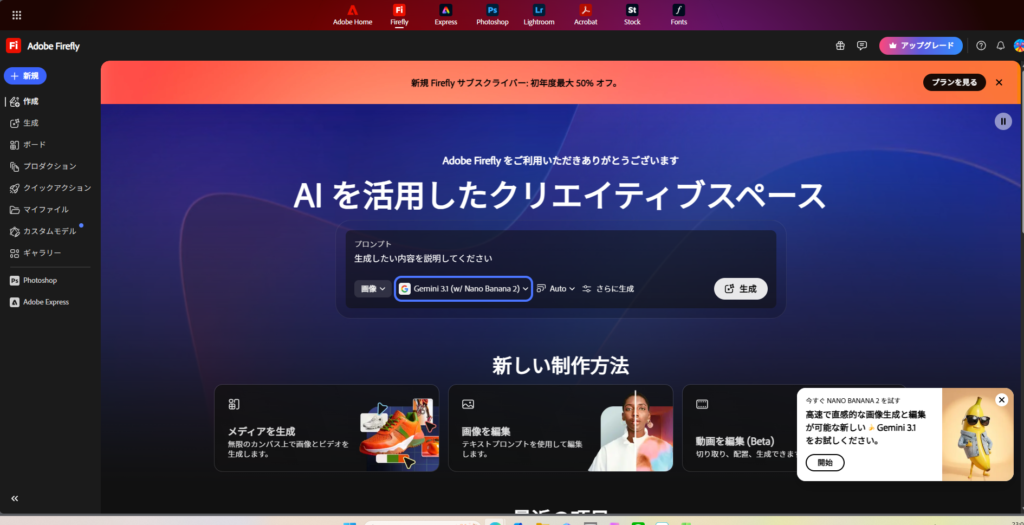Viewport: 1024px width, 525px height.
Task: Click the 新規 new button
Action: click(x=25, y=76)
